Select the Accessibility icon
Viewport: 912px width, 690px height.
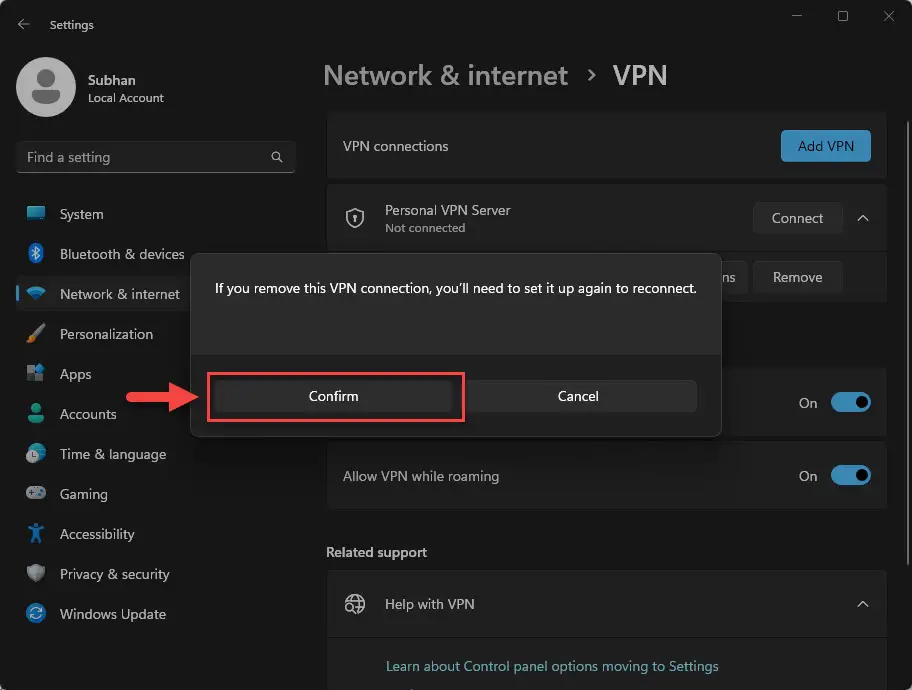(x=36, y=534)
